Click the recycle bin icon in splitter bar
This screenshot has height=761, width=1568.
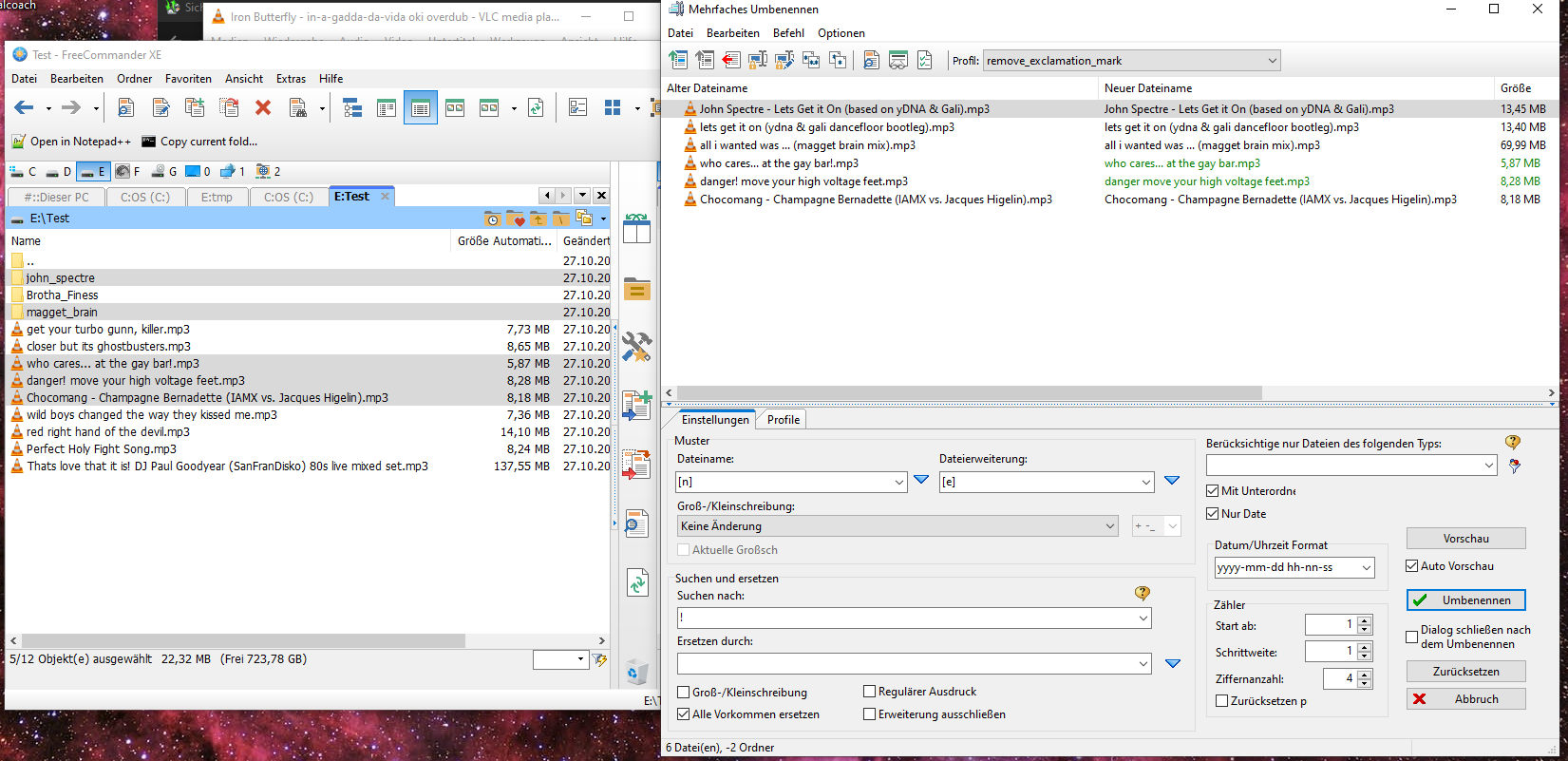click(636, 673)
